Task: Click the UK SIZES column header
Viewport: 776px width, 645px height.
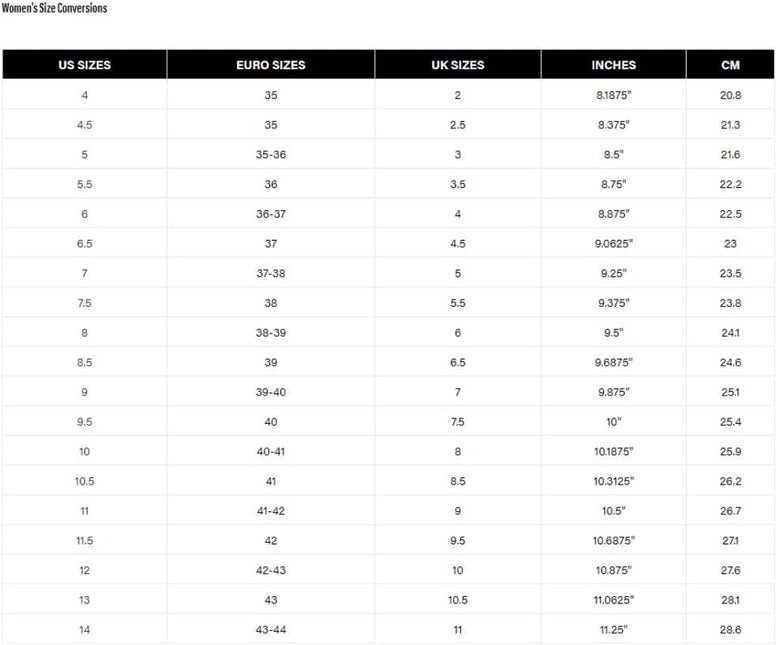Action: tap(458, 64)
